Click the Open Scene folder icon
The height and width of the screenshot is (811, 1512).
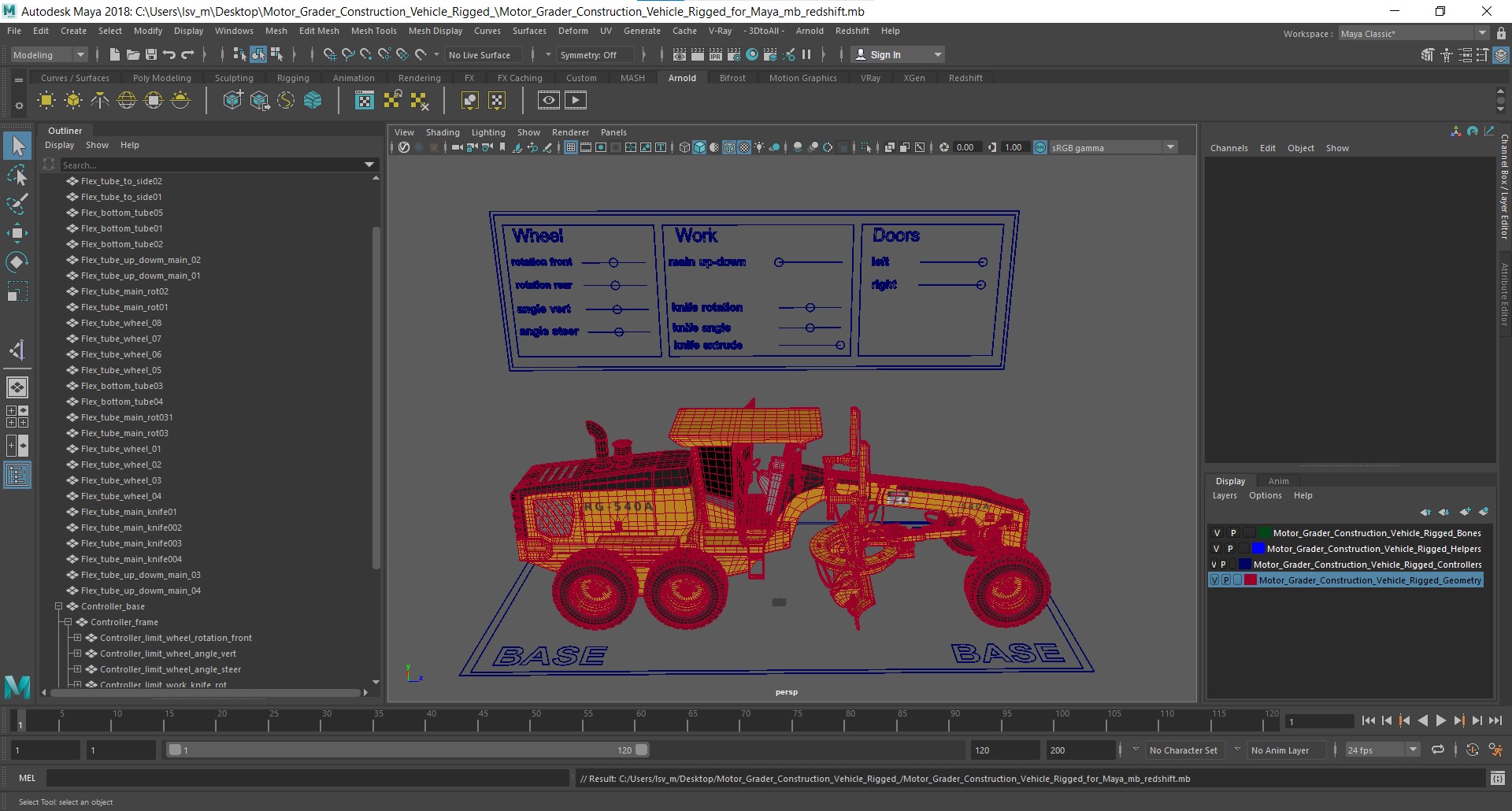point(132,54)
